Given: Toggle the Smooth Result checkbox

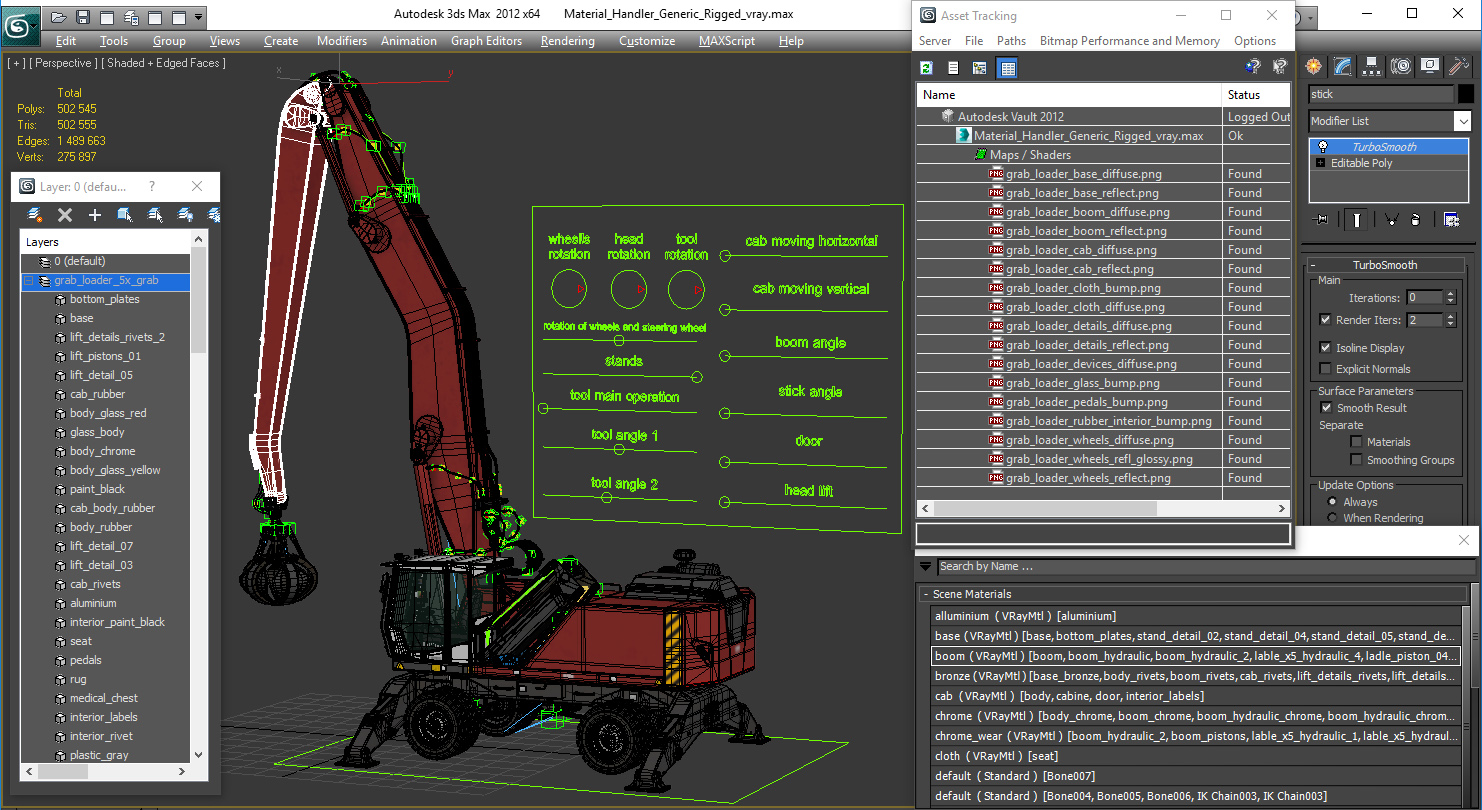Looking at the screenshot, I should pos(1326,408).
